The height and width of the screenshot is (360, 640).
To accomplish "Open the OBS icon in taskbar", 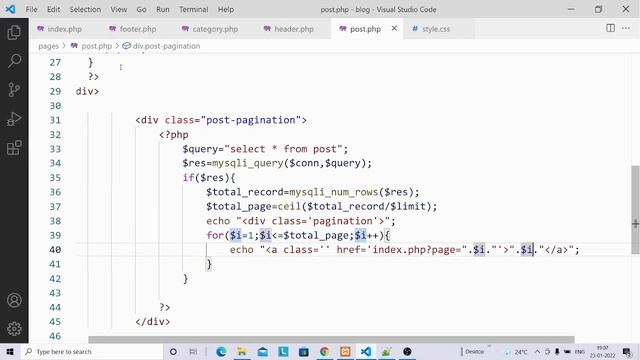I will [x=407, y=351].
